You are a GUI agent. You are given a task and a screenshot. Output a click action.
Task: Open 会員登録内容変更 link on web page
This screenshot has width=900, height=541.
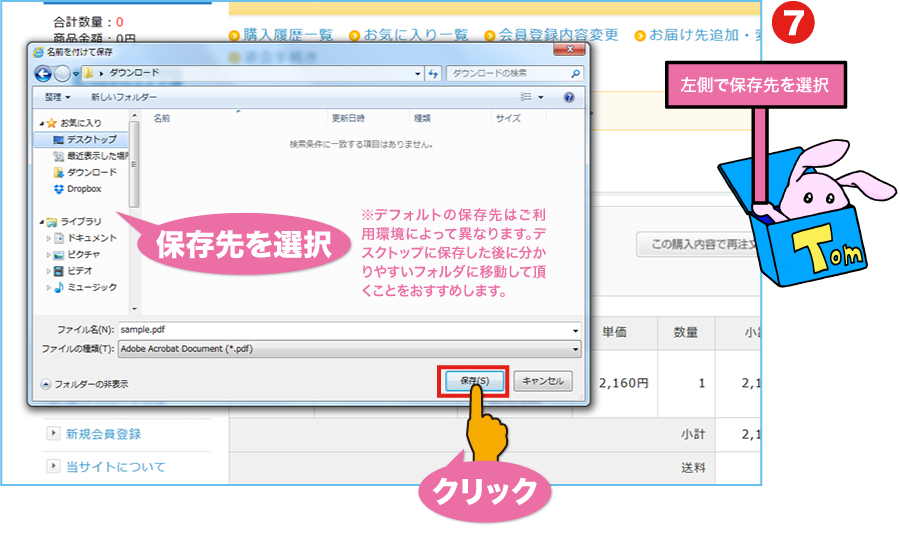(558, 35)
